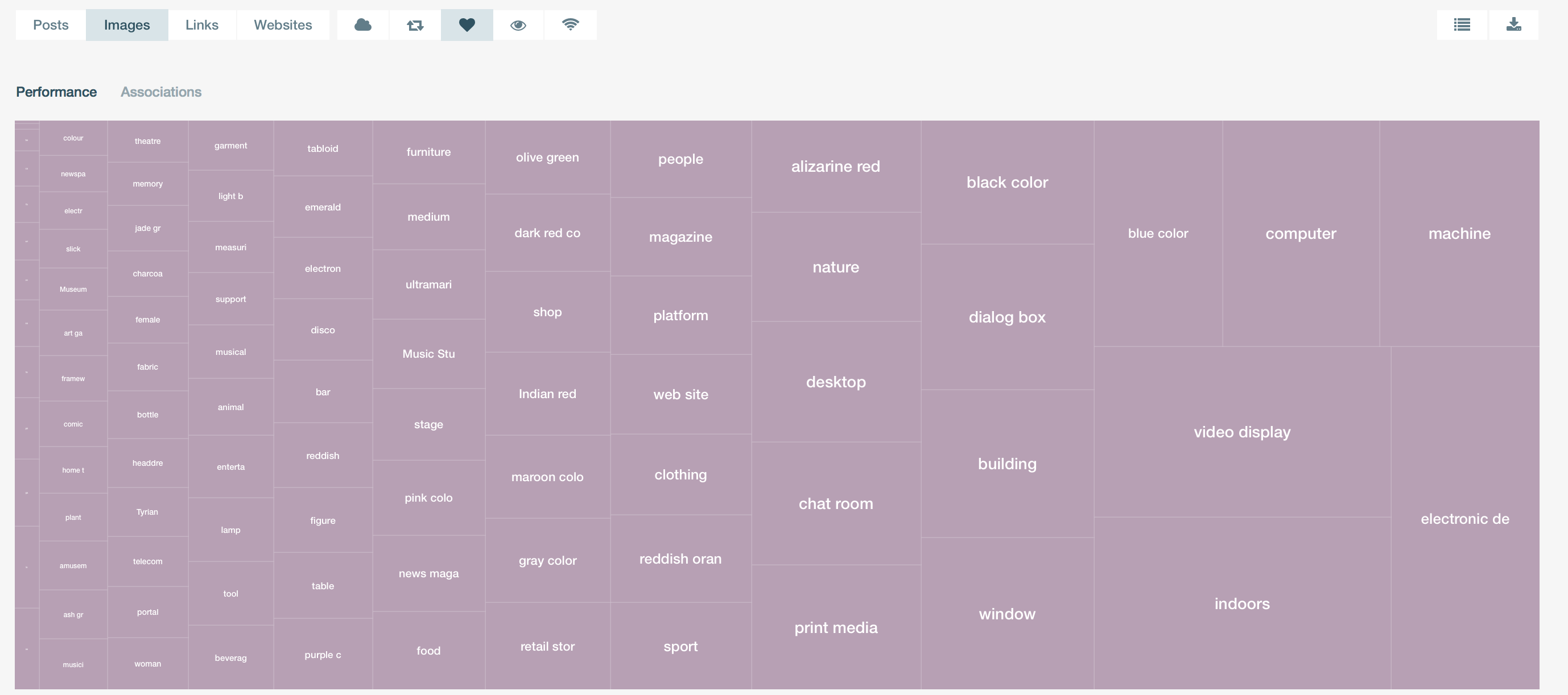The image size is (1568, 695).
Task: Click the retweet arrows icon
Action: 415,25
